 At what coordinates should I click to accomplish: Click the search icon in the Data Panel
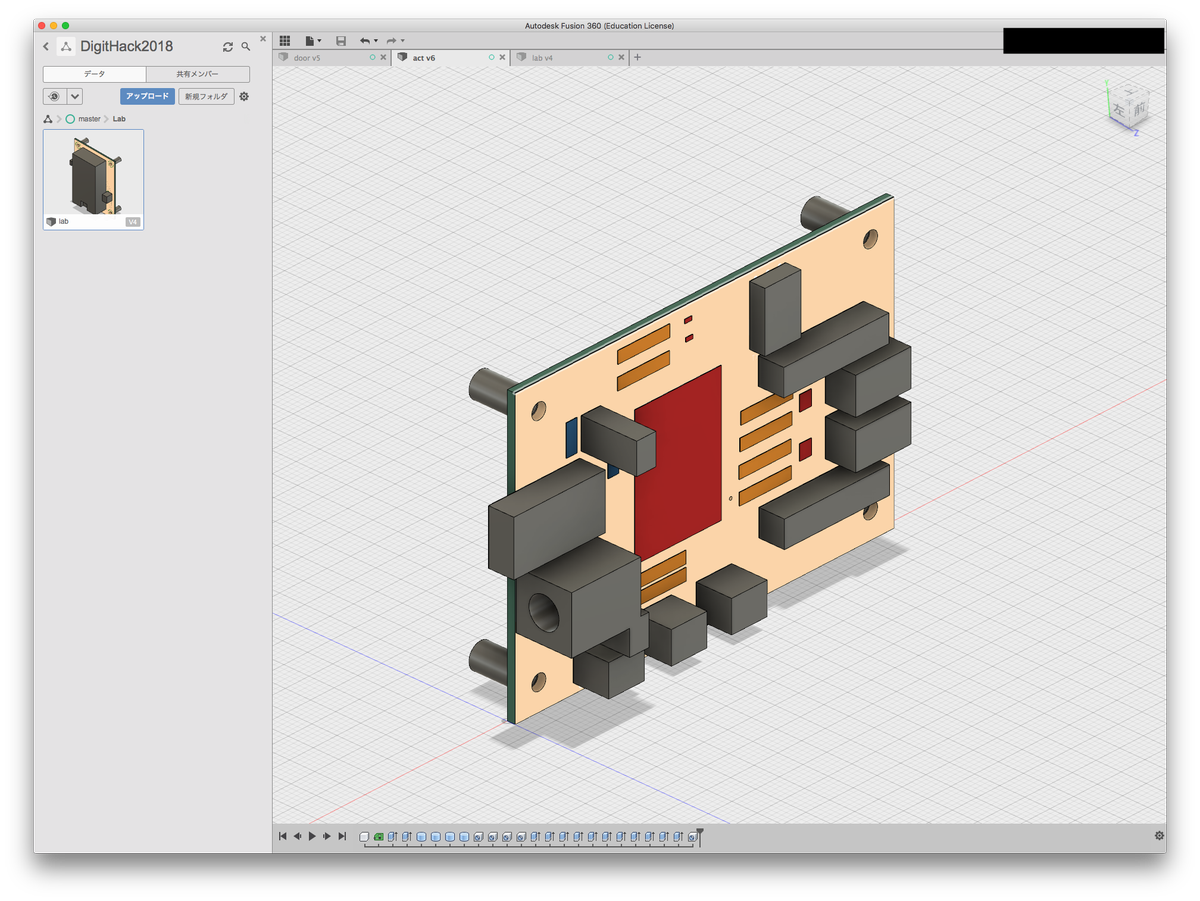pos(245,46)
